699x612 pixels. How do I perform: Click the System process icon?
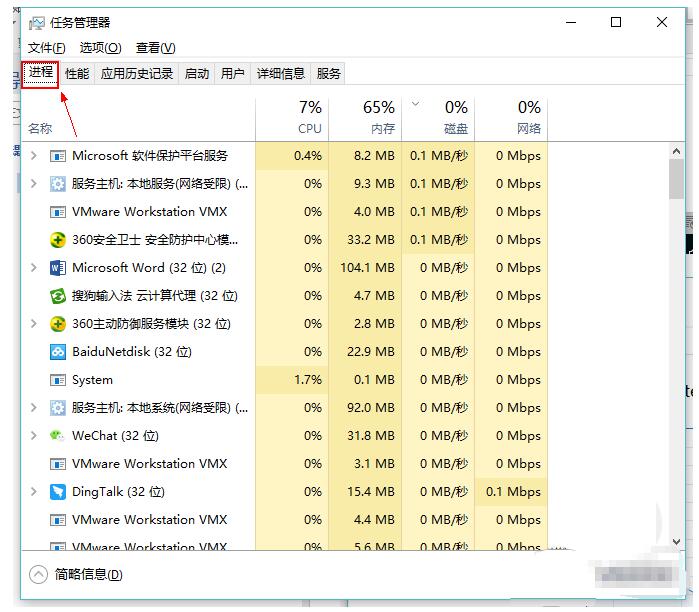click(58, 380)
